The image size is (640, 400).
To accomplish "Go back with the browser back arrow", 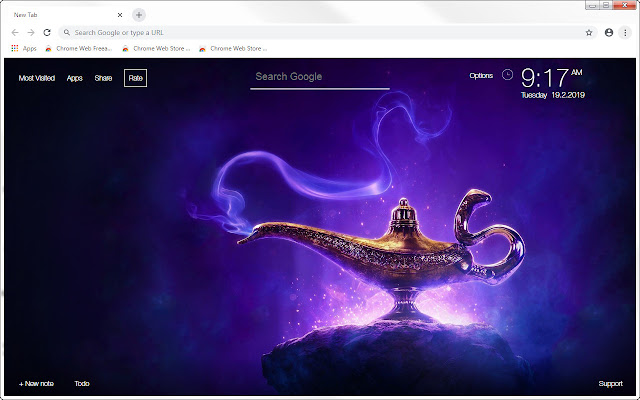I will point(15,33).
